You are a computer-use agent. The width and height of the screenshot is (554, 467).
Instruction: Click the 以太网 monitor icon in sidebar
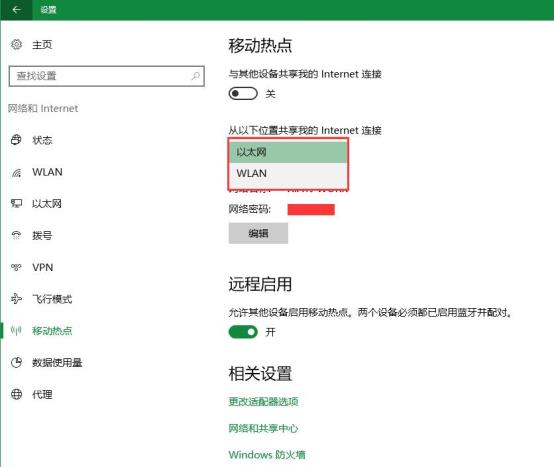(x=16, y=203)
